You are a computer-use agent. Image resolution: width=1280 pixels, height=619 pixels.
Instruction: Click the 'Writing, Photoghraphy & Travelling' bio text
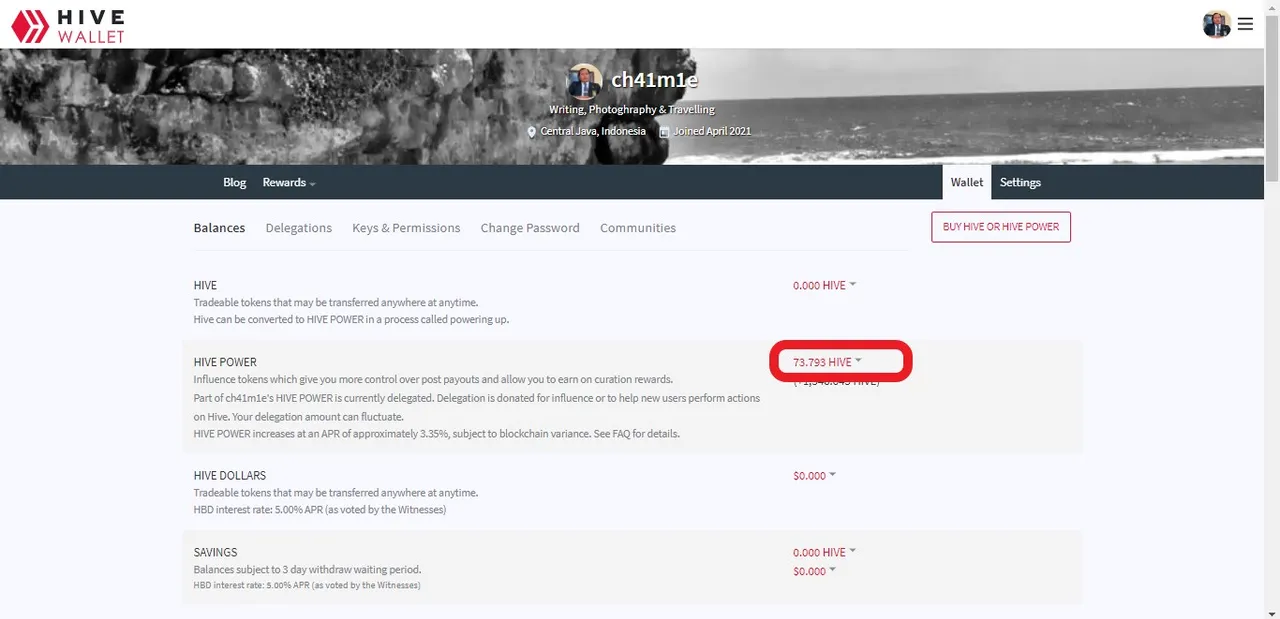point(632,109)
